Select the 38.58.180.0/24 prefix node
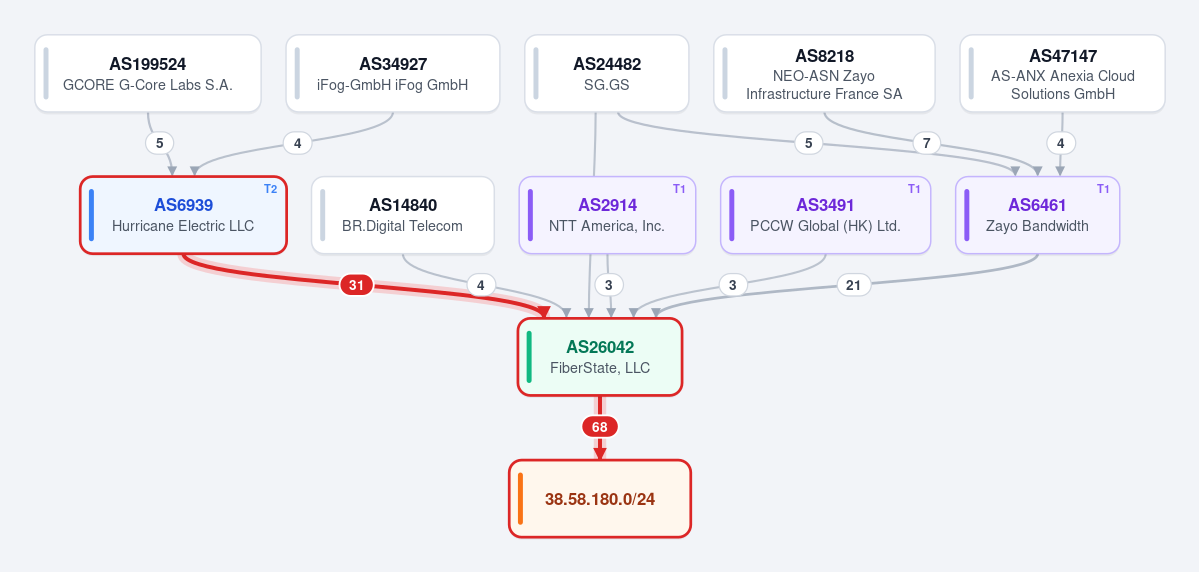 point(600,499)
